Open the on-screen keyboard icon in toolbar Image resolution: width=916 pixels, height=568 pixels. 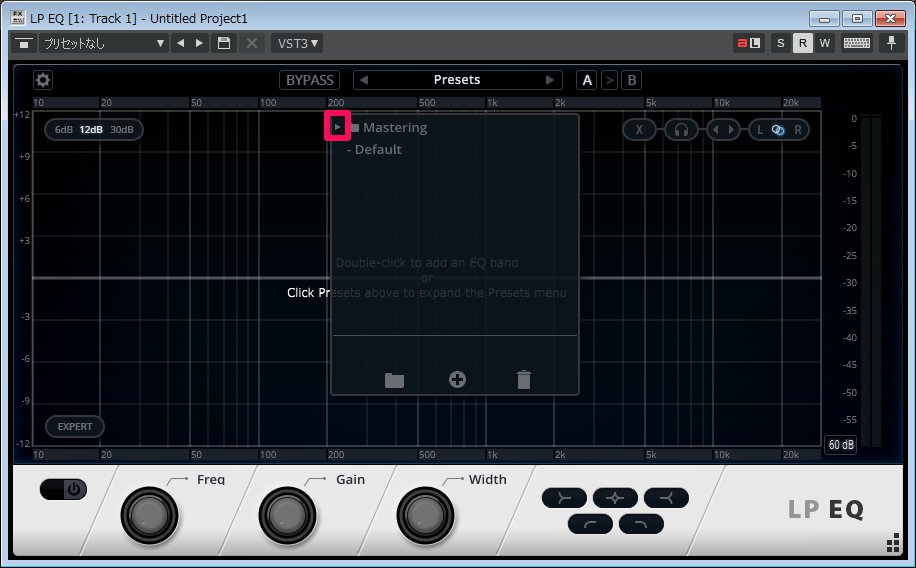coord(856,43)
